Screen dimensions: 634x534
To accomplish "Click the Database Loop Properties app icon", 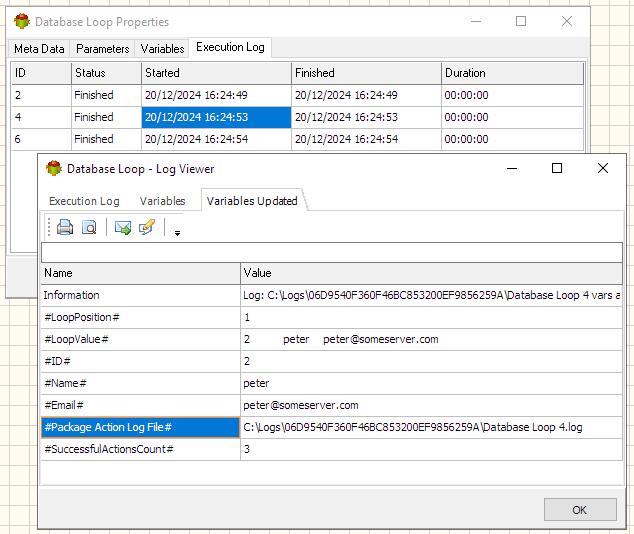I will (22, 21).
